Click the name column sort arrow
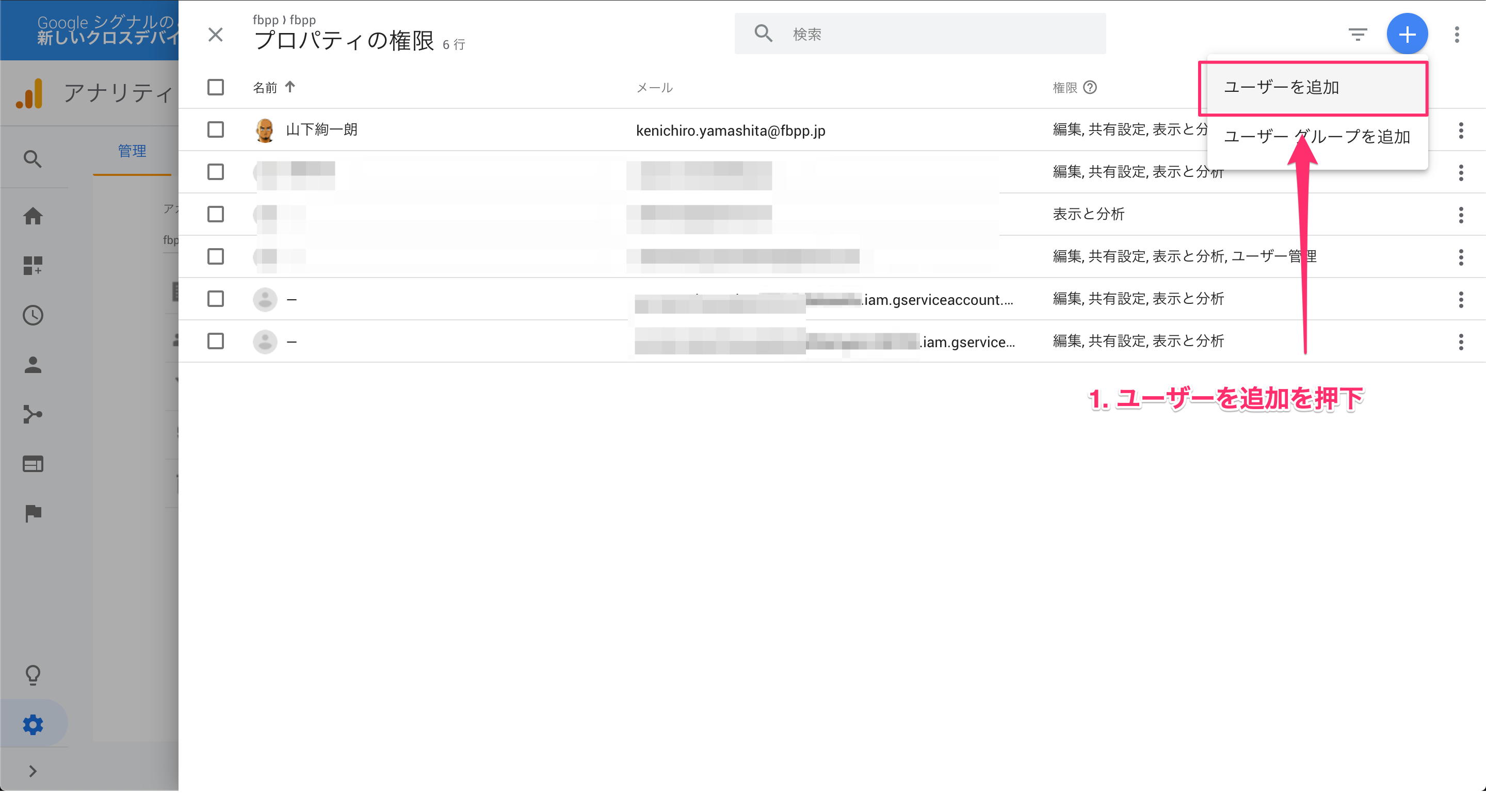1486x812 pixels. pyautogui.click(x=289, y=87)
